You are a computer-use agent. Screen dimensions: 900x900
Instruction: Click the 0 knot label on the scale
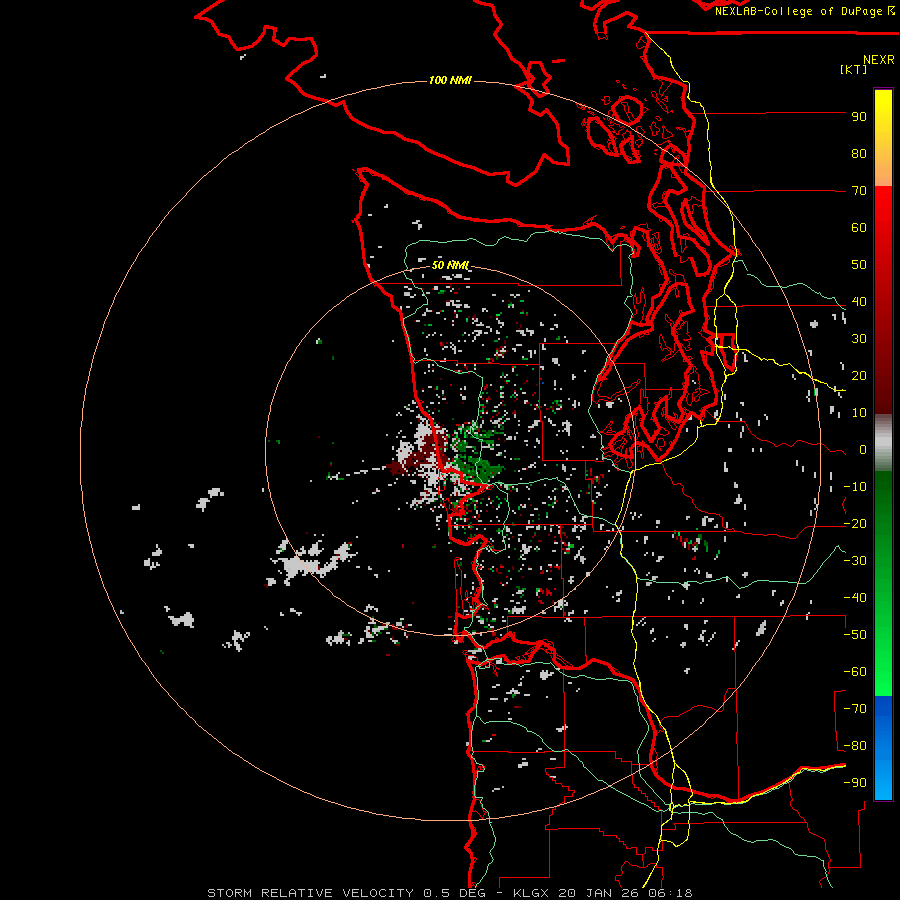pos(863,450)
